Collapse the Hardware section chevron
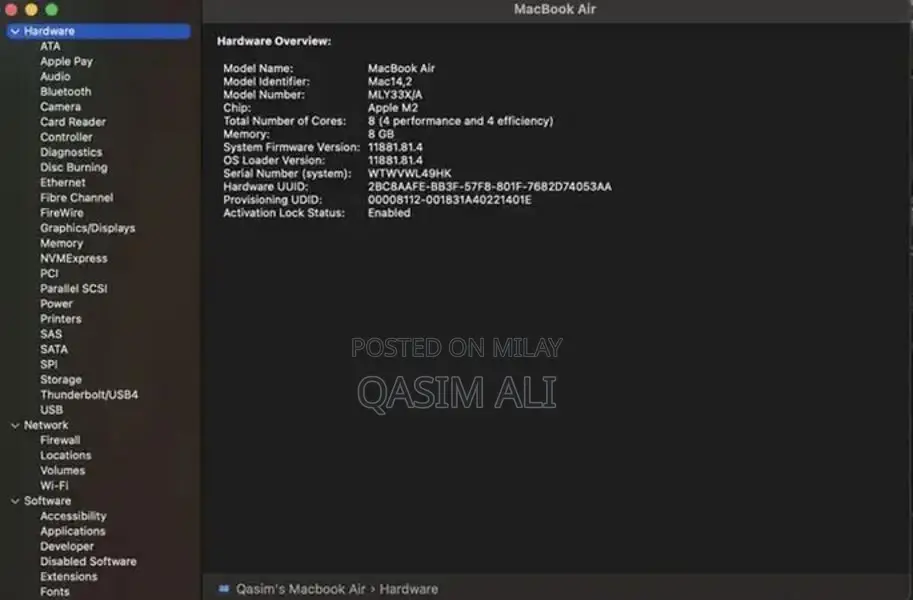Screen dimensions: 913x600 coord(15,32)
